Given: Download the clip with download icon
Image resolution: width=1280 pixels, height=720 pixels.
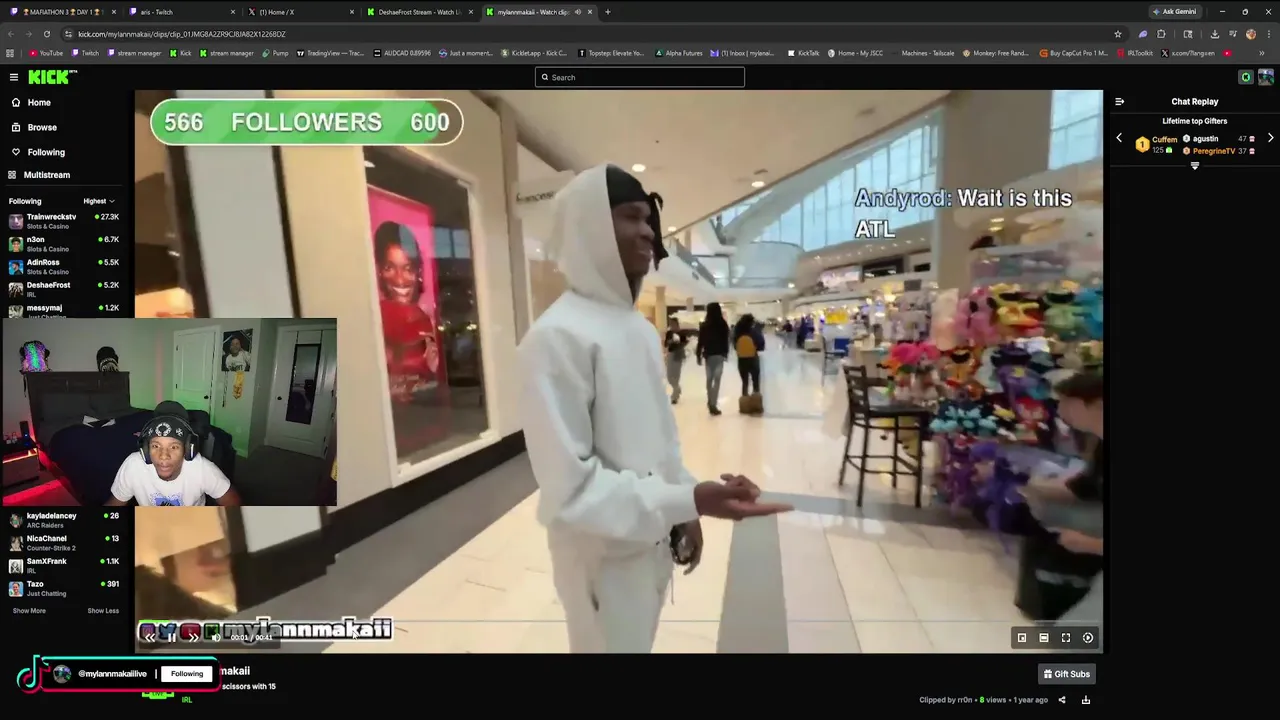Looking at the screenshot, I should click(1085, 700).
